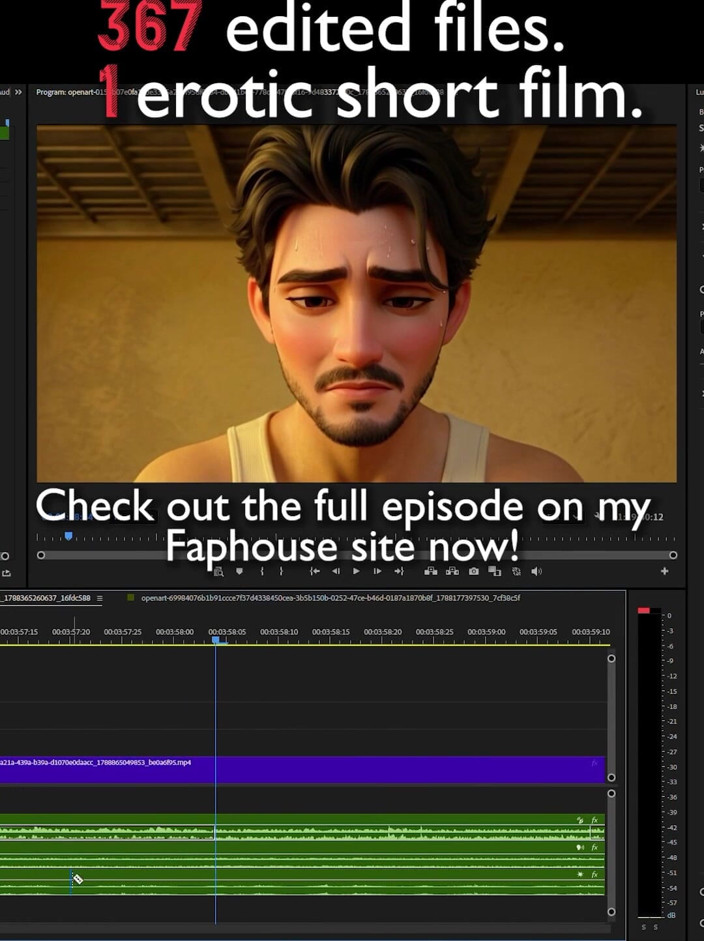This screenshot has width=704, height=941.
Task: Click the left solo S button under audio meters
Action: 644,927
